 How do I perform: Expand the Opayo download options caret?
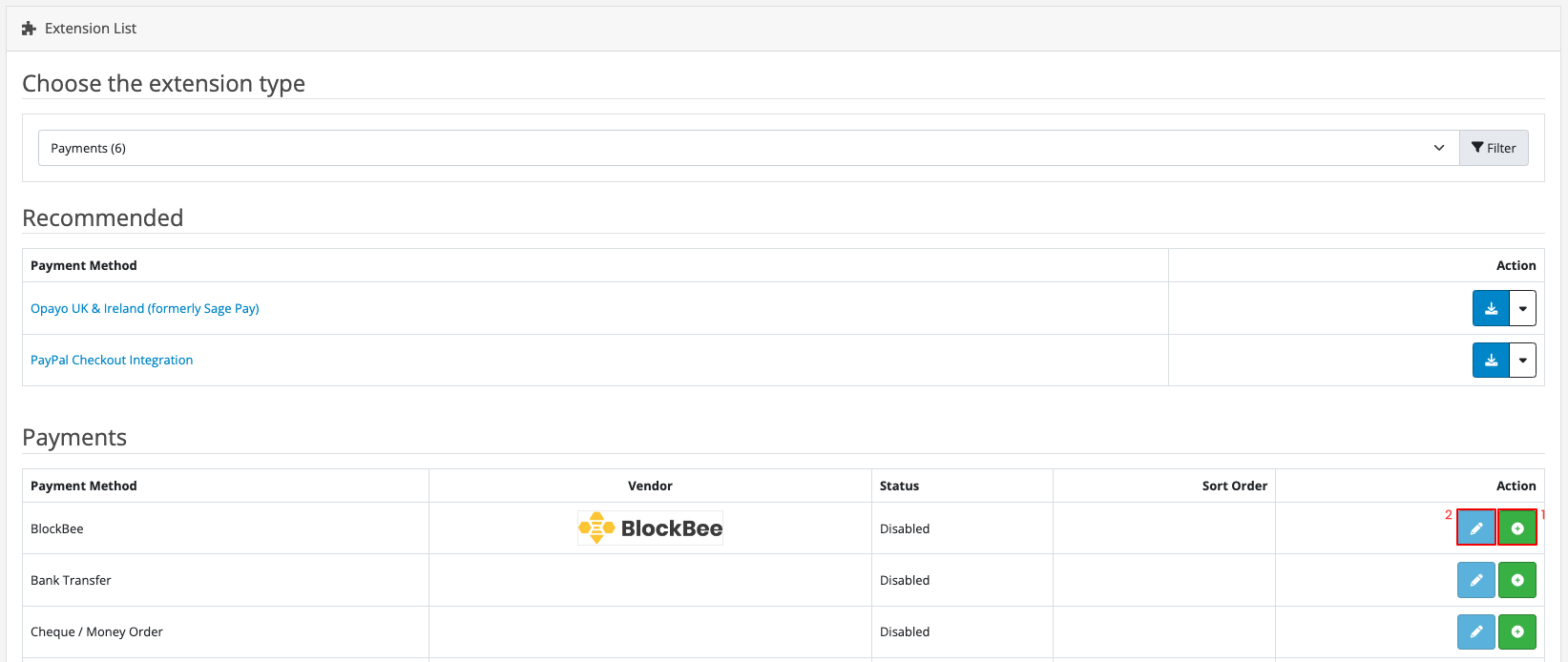coord(1522,308)
